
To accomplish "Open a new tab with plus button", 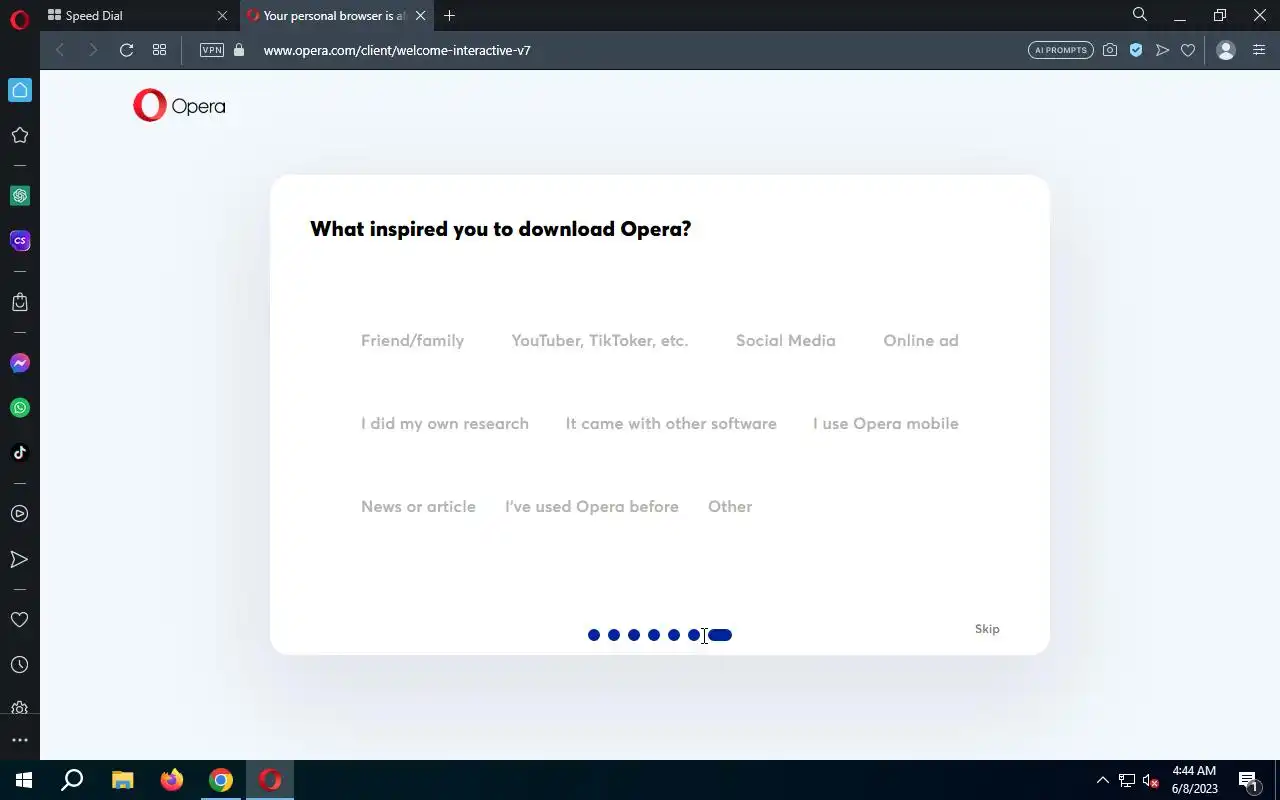I will [x=450, y=16].
